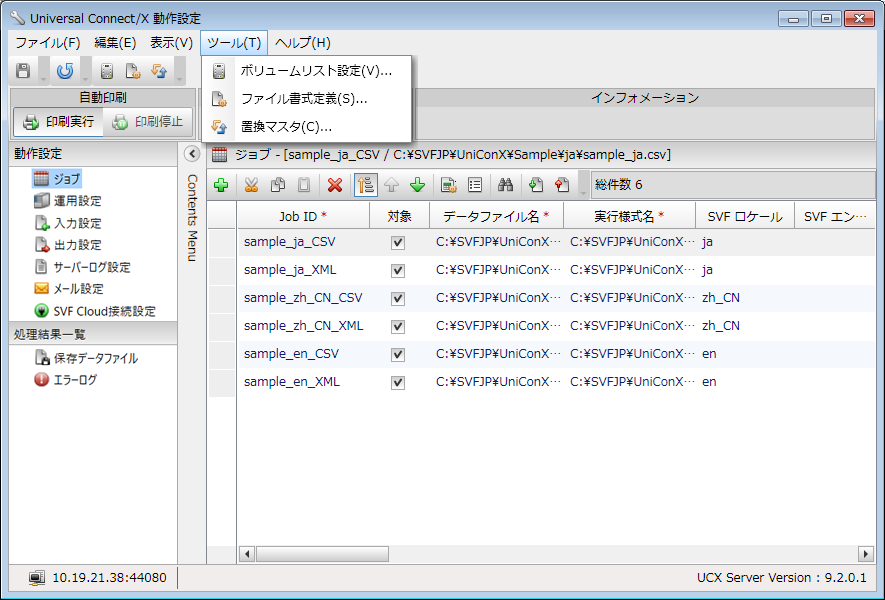
Task: Open サーバーログ設定 in the sidebar
Action: click(x=82, y=267)
